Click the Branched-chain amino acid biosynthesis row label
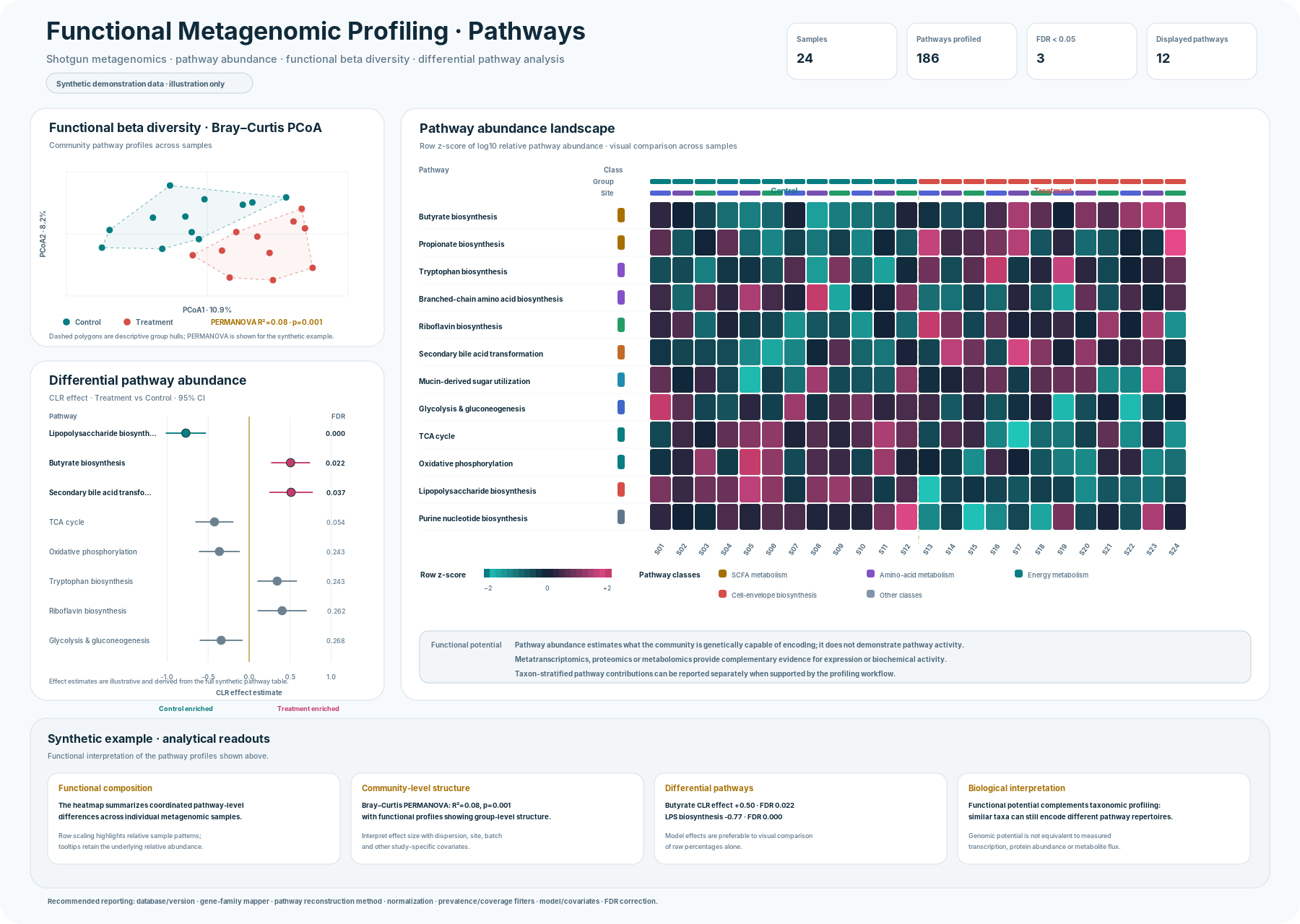The height and width of the screenshot is (924, 1300). pyautogui.click(x=490, y=299)
